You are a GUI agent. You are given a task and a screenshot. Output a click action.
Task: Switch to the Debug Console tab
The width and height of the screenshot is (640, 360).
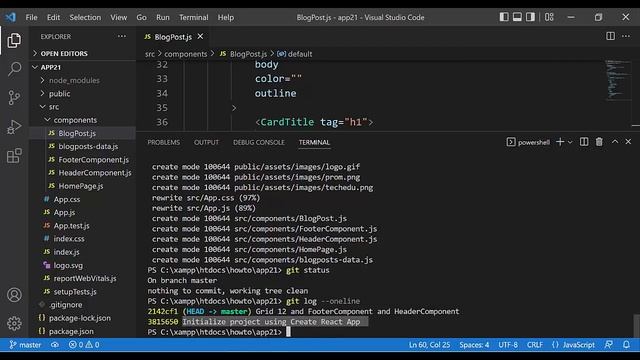259,142
